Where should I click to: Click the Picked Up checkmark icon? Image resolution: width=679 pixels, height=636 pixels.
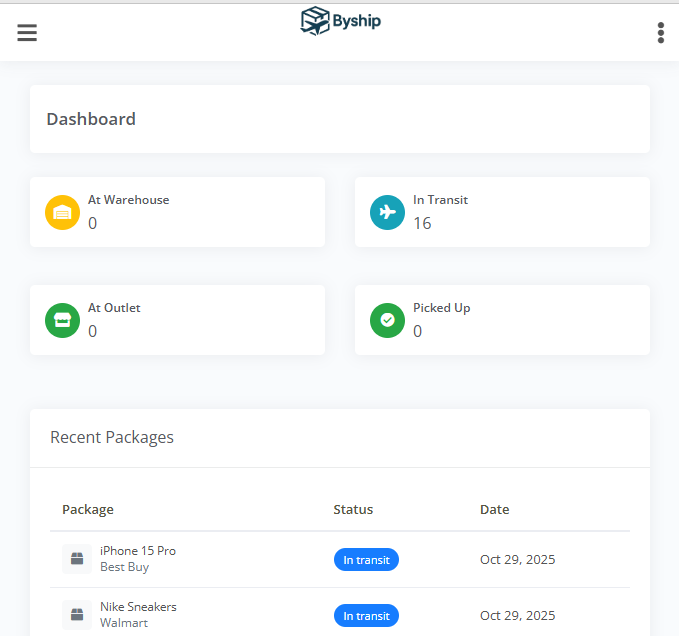pyautogui.click(x=387, y=320)
